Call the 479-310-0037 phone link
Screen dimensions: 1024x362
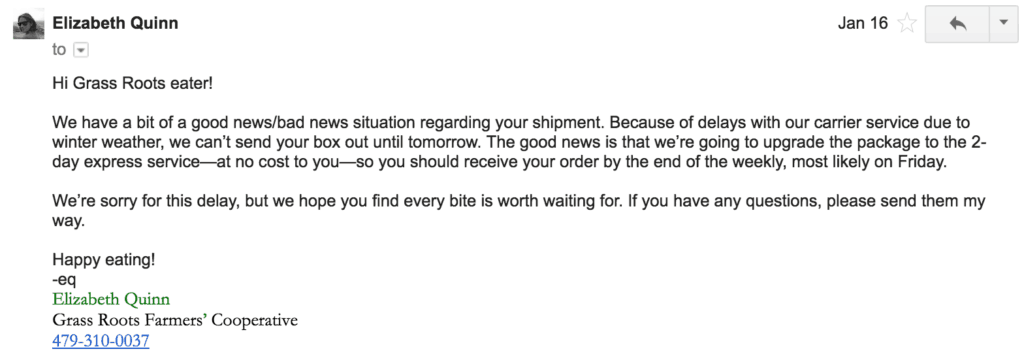coord(101,341)
